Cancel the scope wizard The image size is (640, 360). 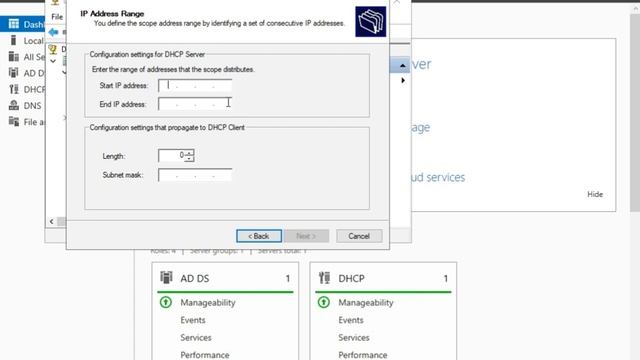[x=359, y=236]
